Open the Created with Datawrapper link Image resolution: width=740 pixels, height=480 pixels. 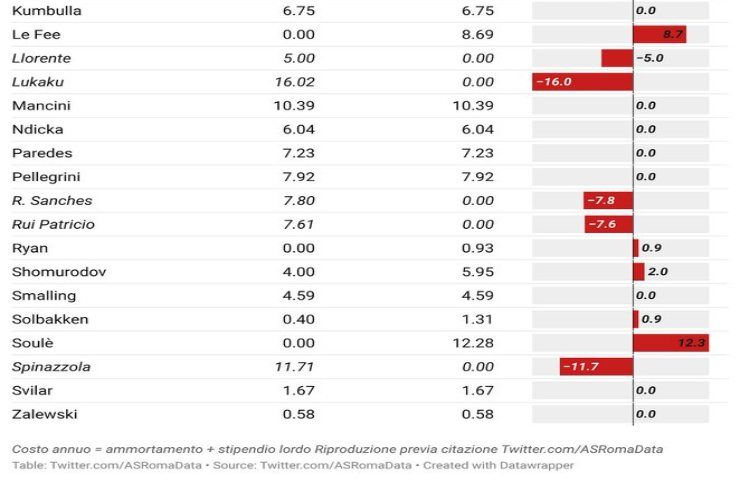click(498, 465)
